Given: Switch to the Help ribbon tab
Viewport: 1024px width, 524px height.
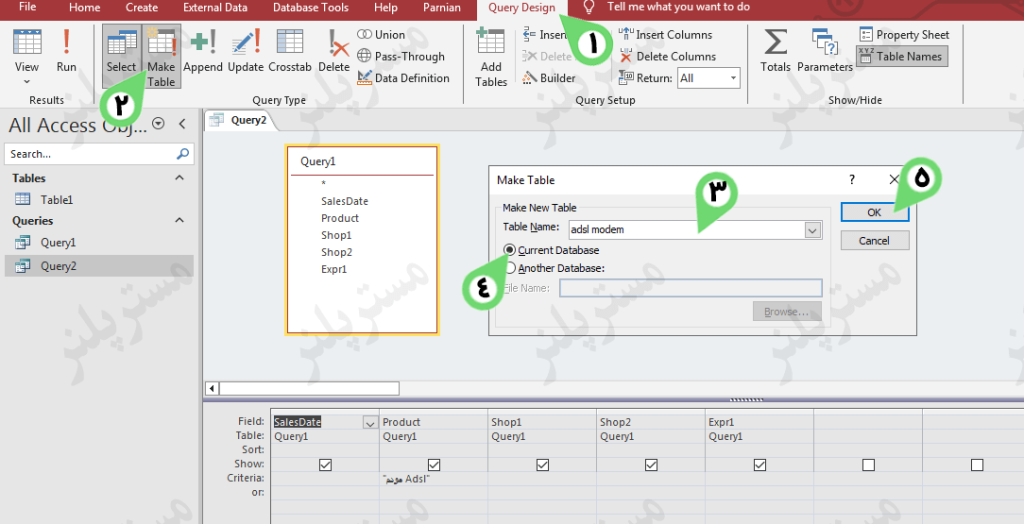Looking at the screenshot, I should [x=386, y=8].
